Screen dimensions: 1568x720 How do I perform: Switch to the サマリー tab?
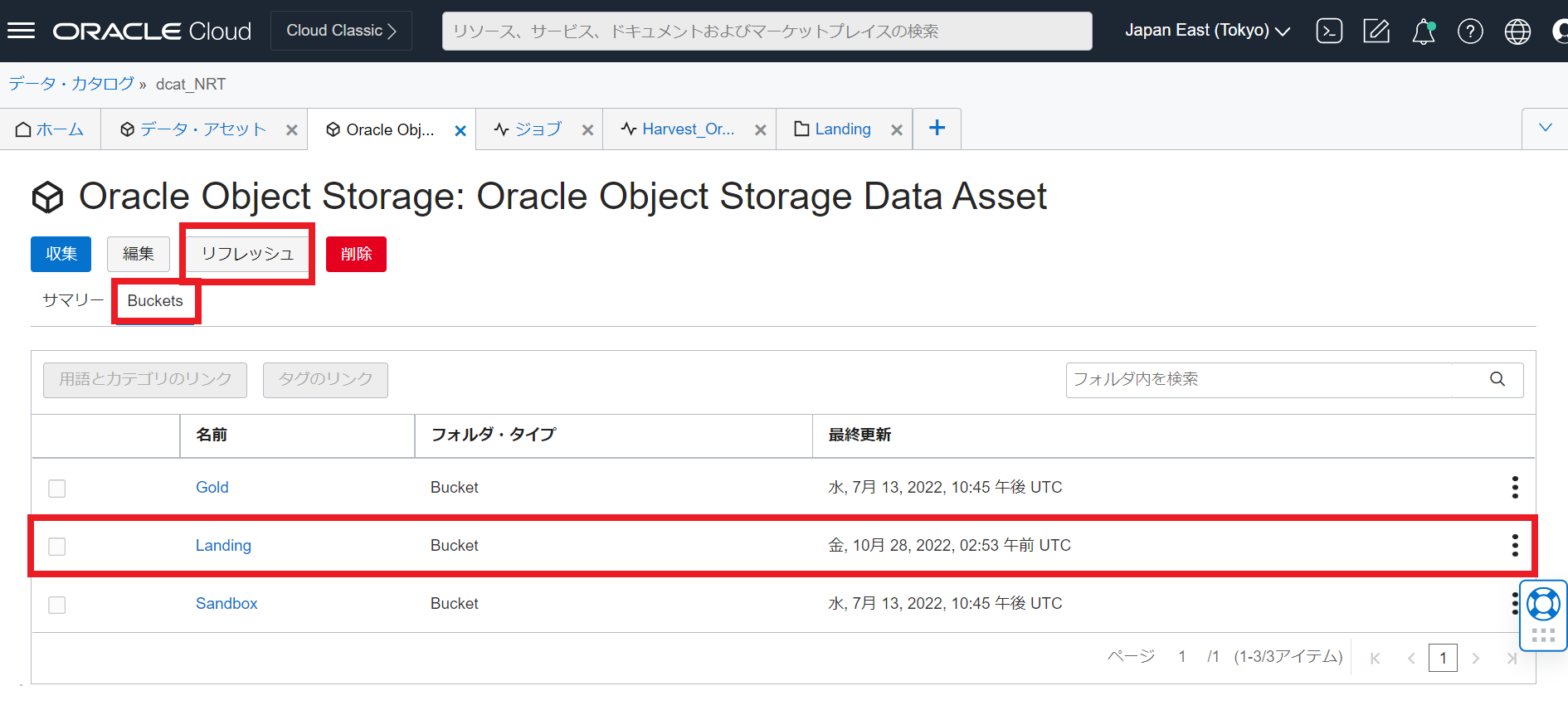click(x=73, y=300)
